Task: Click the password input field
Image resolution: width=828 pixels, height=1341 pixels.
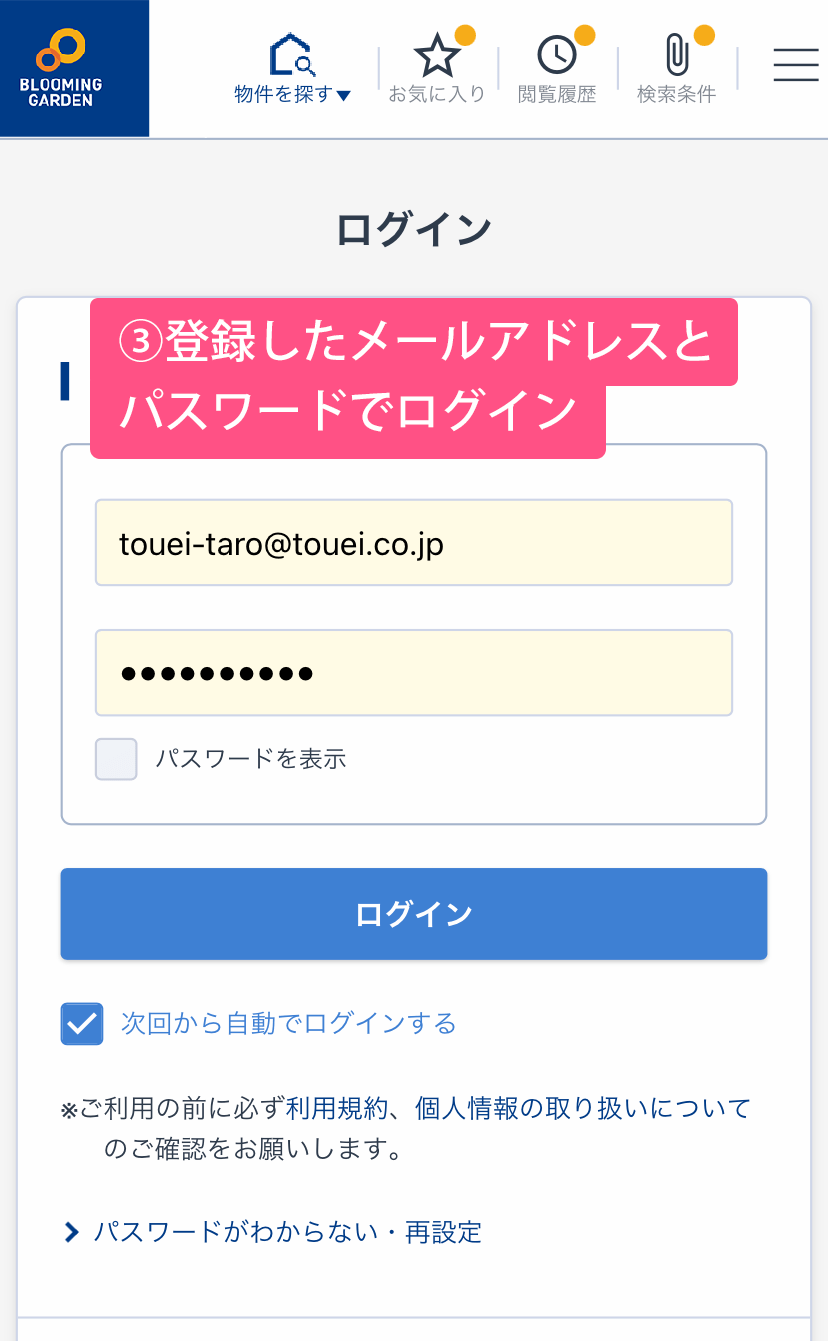Action: (x=414, y=673)
